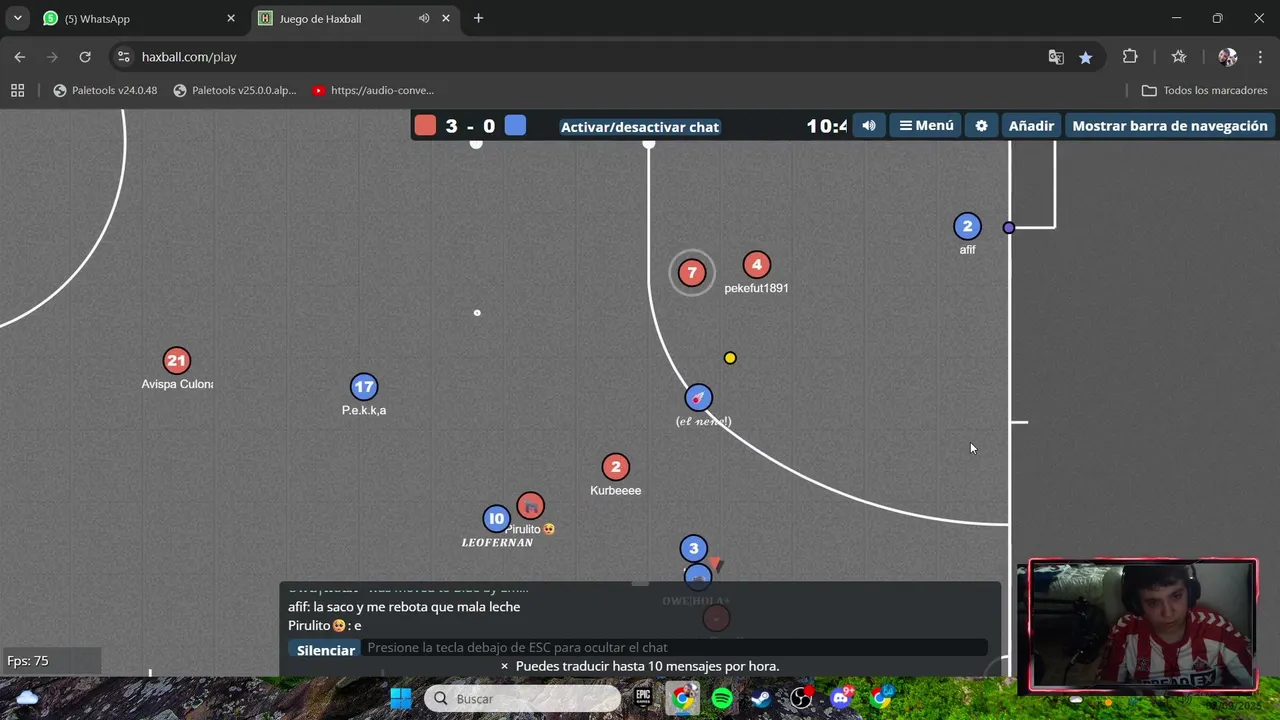This screenshot has width=1280, height=720.
Task: Close the WhatsApp tab
Action: coord(231,18)
